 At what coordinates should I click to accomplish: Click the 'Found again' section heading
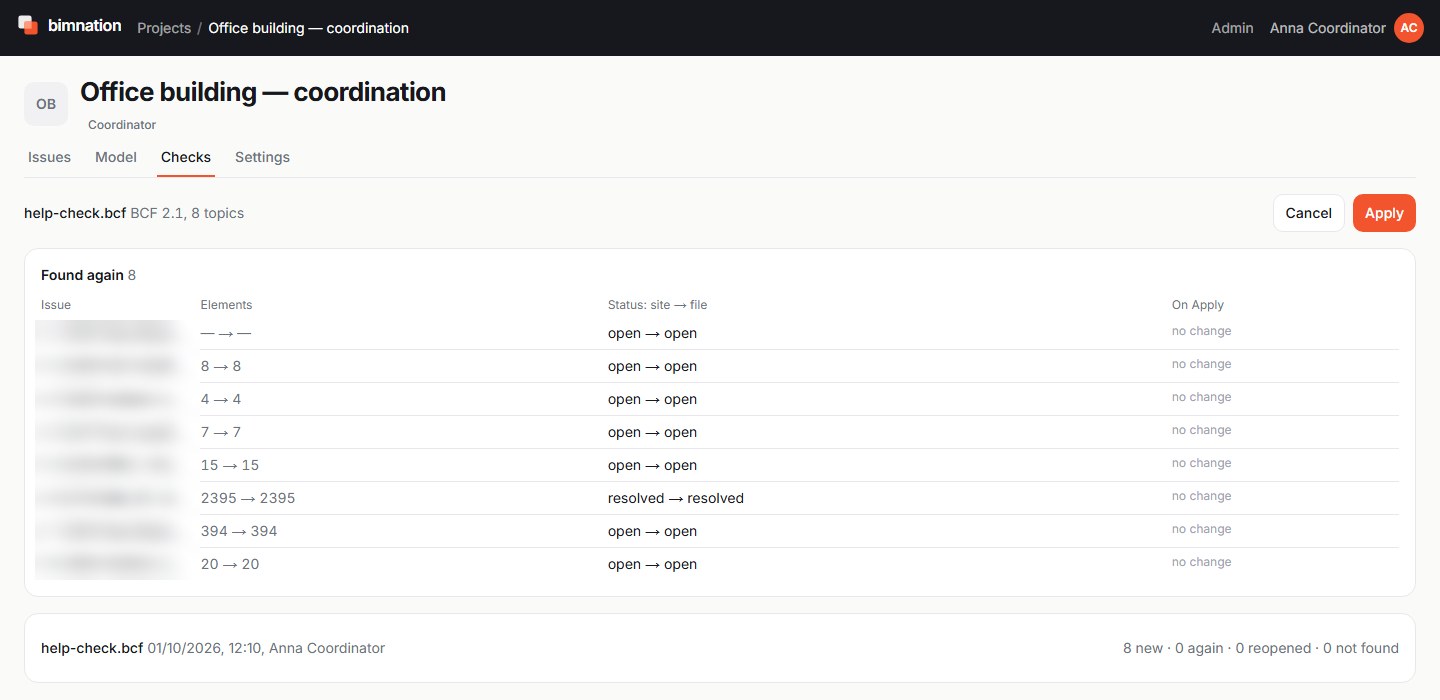(82, 275)
